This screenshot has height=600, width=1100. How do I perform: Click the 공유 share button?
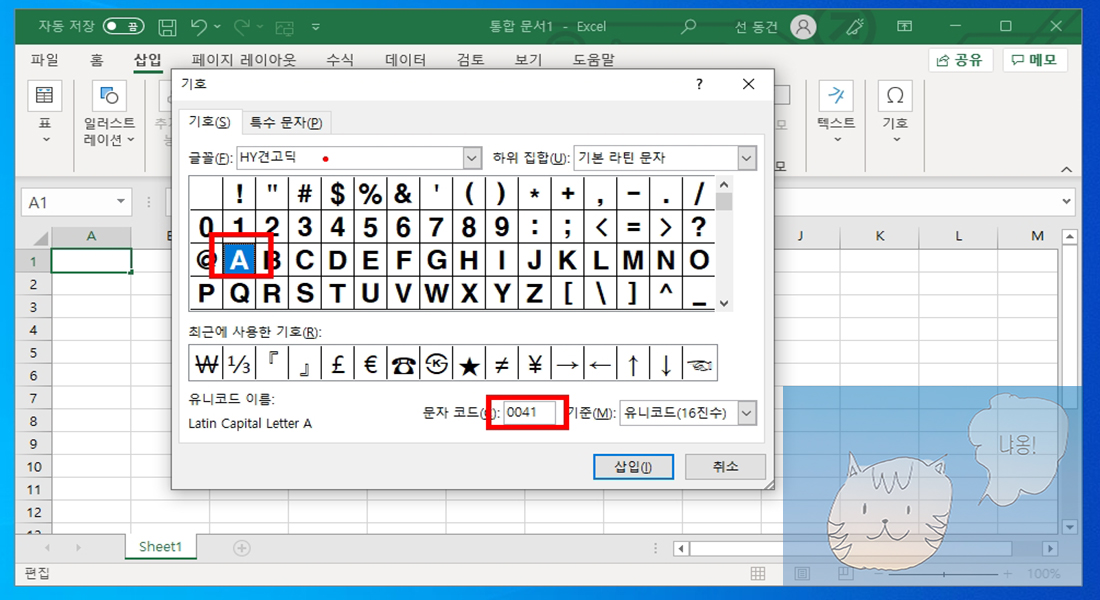960,60
